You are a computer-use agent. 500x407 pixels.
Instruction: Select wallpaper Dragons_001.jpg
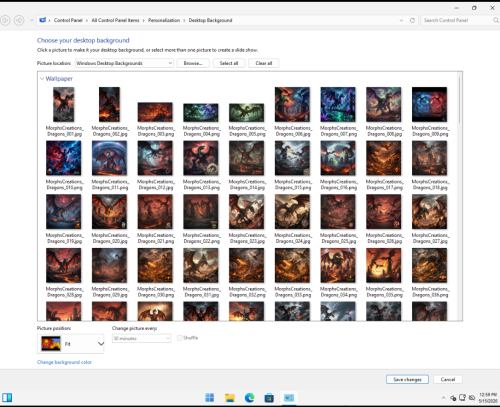[x=64, y=105]
